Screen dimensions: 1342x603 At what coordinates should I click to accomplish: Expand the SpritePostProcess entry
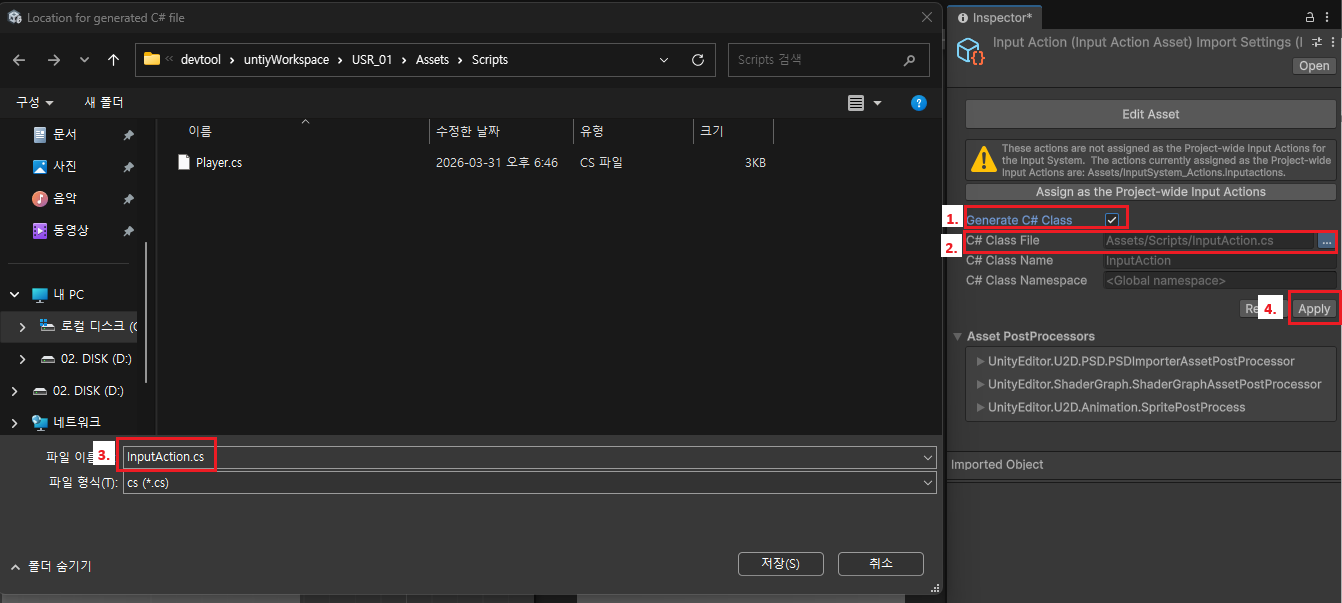(980, 407)
